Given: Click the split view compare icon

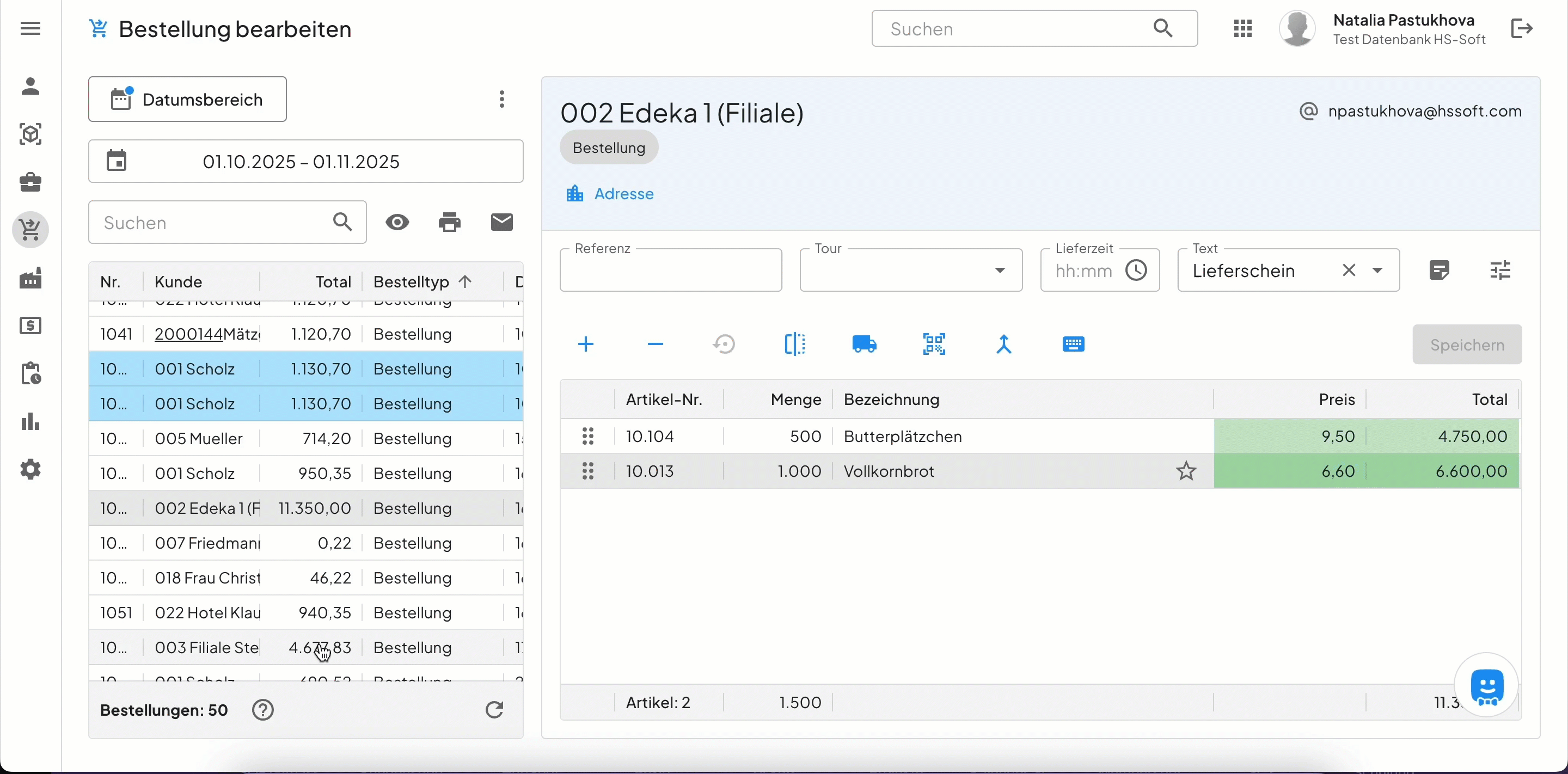Looking at the screenshot, I should coord(794,345).
